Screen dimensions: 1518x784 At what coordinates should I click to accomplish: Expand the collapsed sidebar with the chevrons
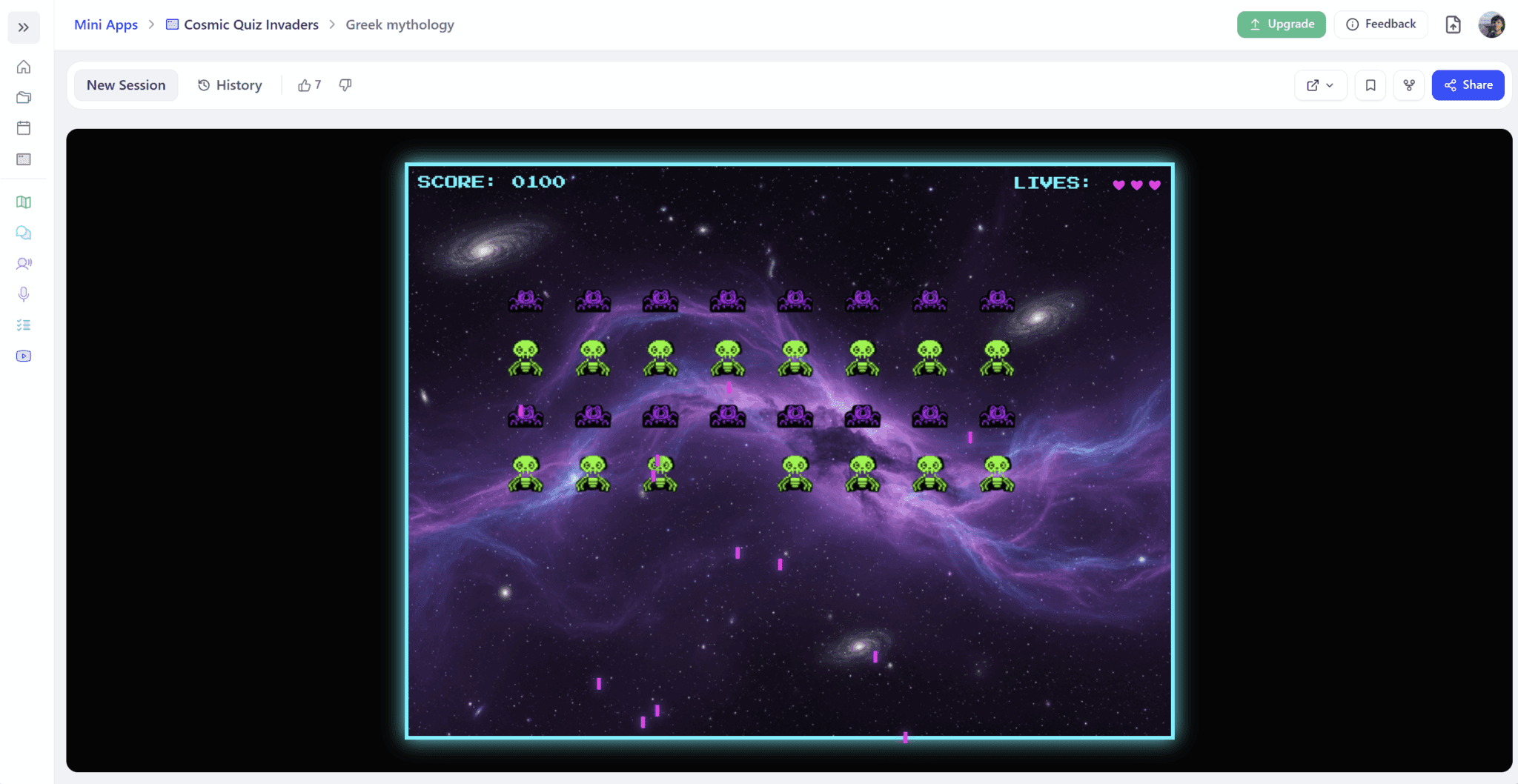click(x=24, y=27)
